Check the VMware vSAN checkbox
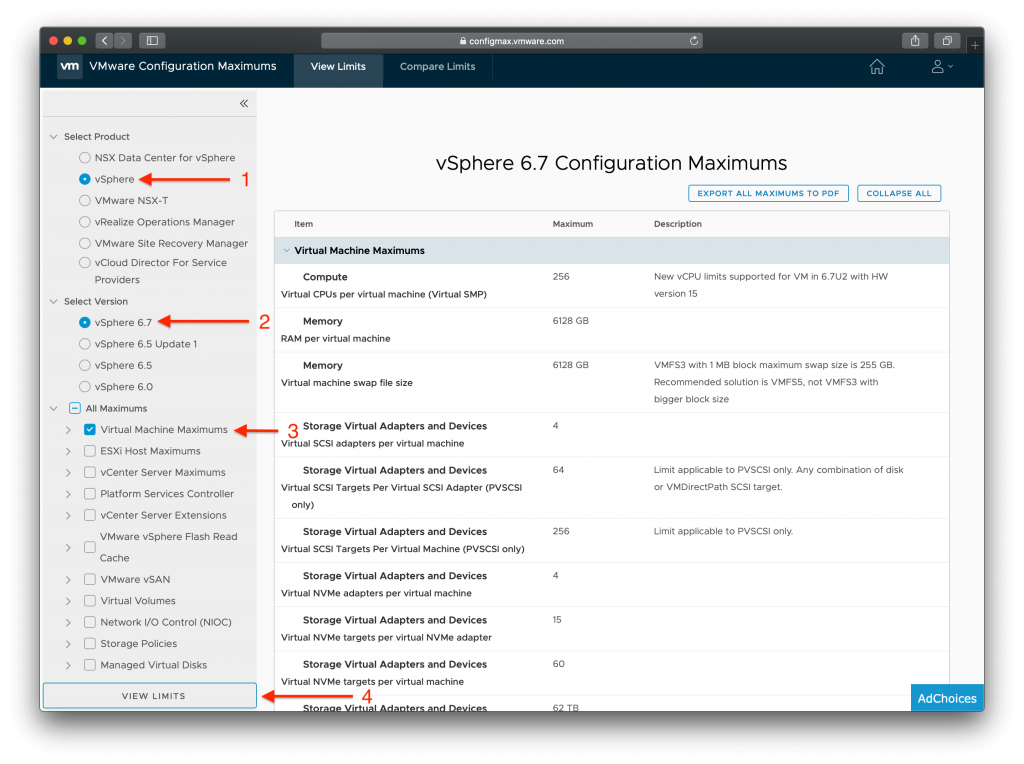The image size is (1024, 764). [89, 579]
